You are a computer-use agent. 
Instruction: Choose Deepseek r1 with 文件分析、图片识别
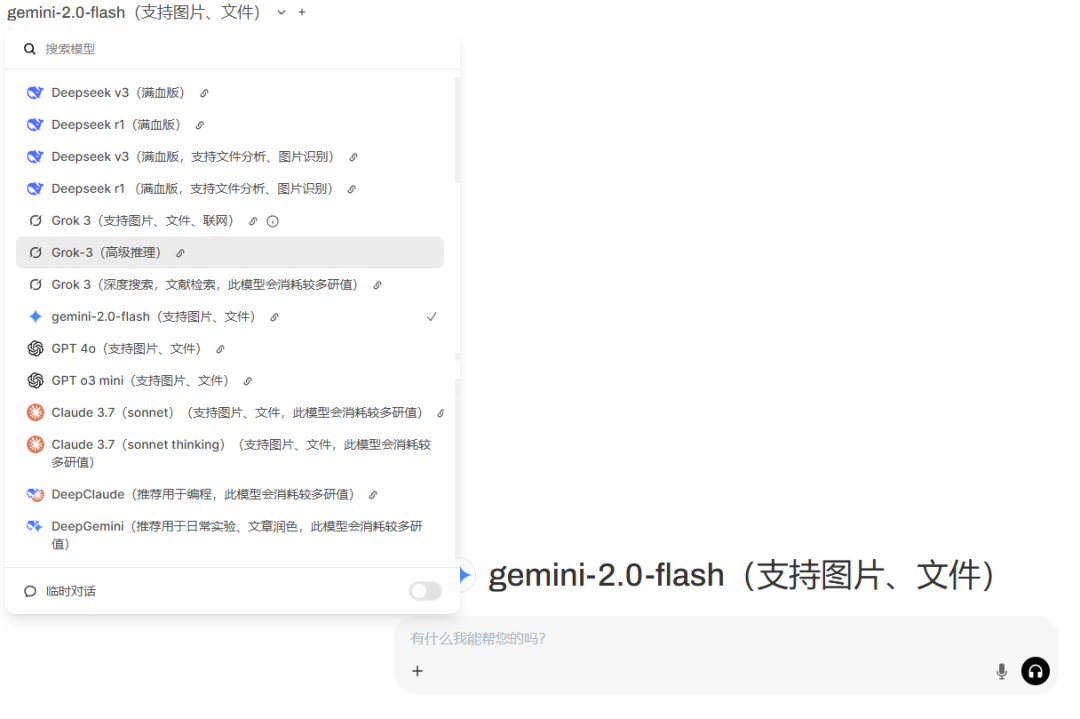pos(229,189)
